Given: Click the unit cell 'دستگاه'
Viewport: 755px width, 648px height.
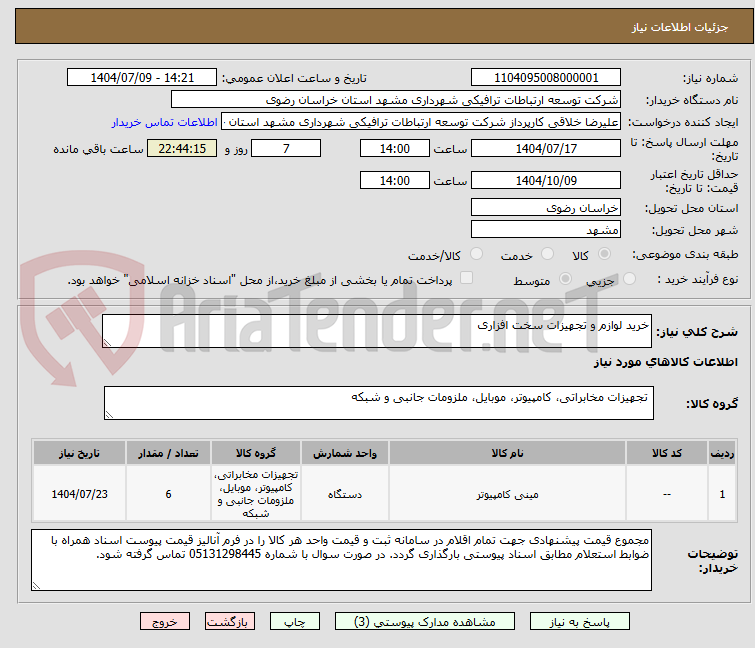Looking at the screenshot, I should coord(345,494).
